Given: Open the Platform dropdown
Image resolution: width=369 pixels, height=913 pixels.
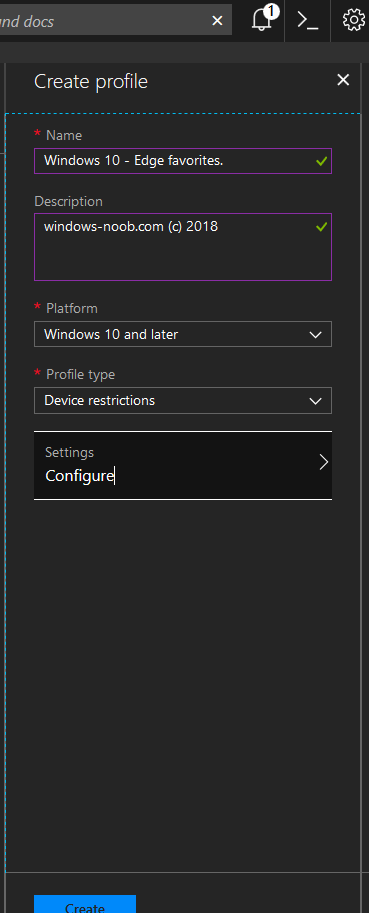Looking at the screenshot, I should [x=183, y=334].
